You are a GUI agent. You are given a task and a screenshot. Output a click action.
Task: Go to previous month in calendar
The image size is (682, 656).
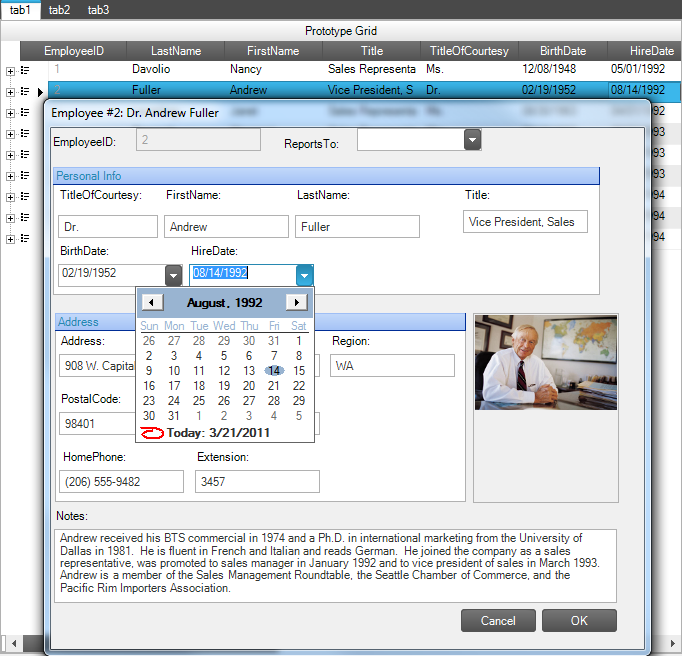click(x=151, y=302)
